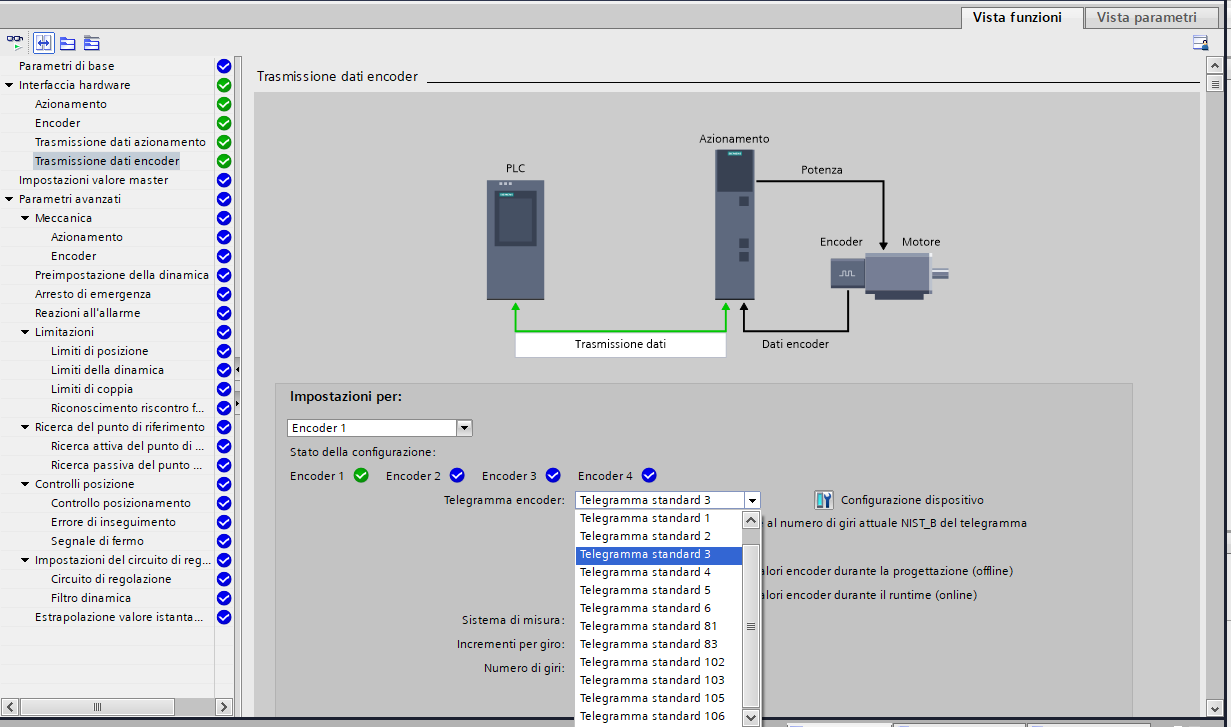Viewport: 1231px width, 727px height.
Task: Collapse the Interfaccia hardware tree node
Action: tap(9, 86)
